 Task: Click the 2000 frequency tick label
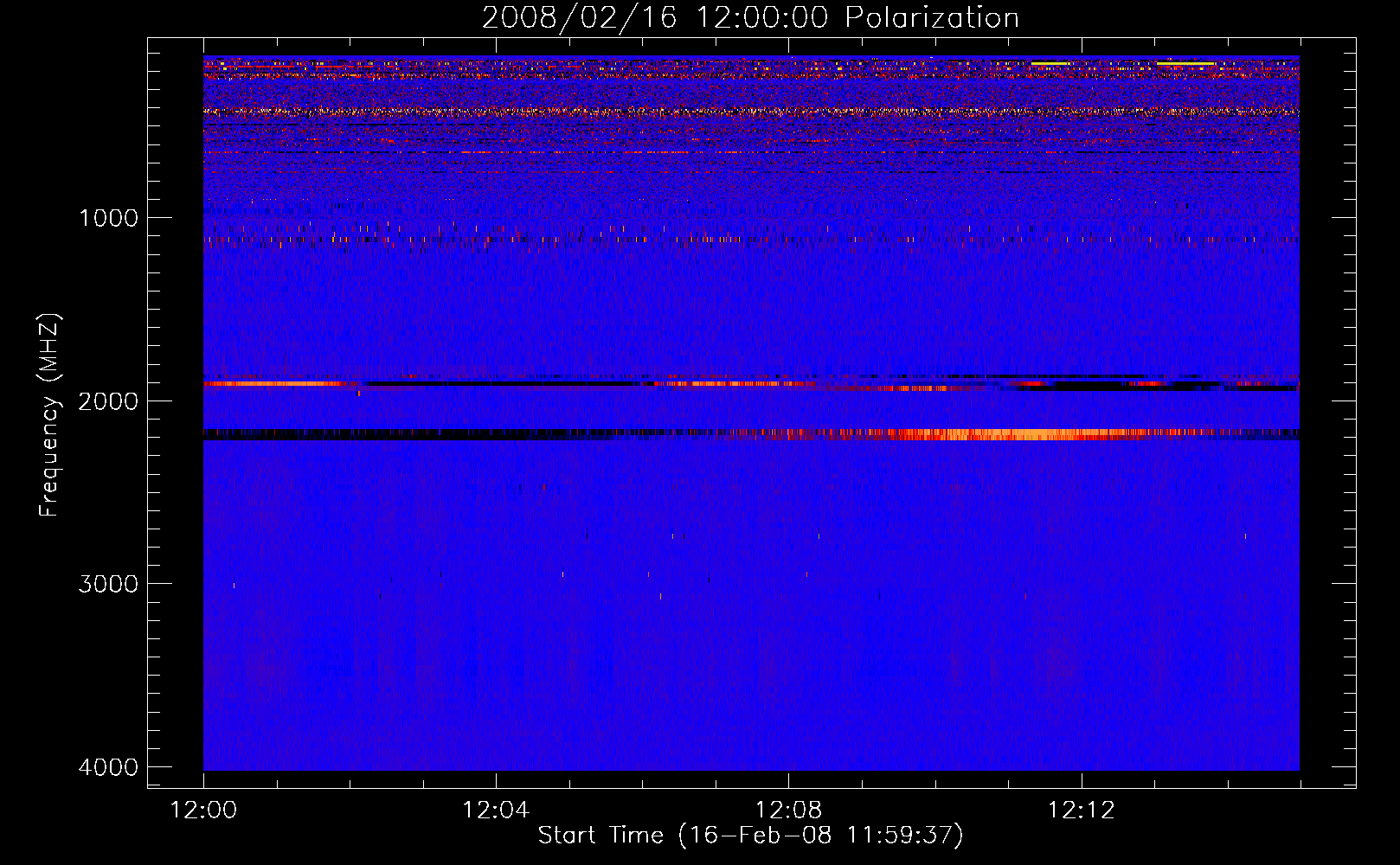click(108, 401)
